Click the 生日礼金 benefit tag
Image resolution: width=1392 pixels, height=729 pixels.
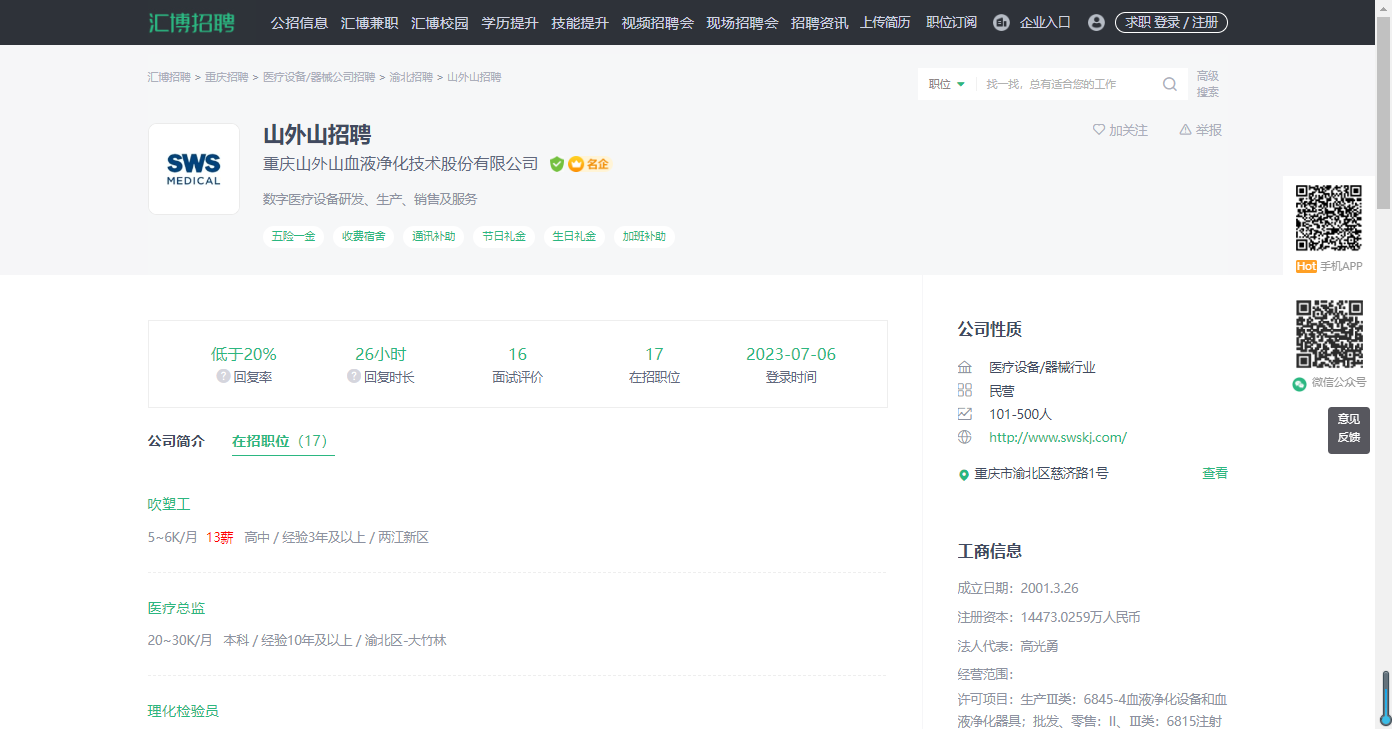pyautogui.click(x=574, y=237)
